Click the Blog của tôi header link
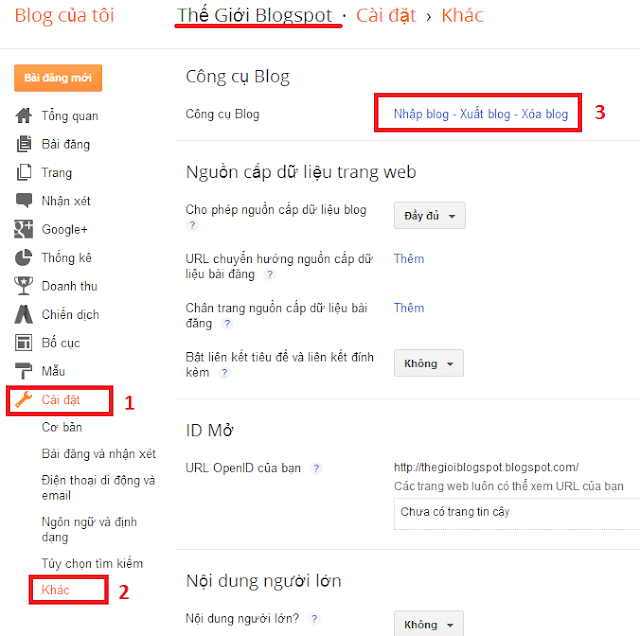Screen dimensions: 640x636 pyautogui.click(x=64, y=16)
